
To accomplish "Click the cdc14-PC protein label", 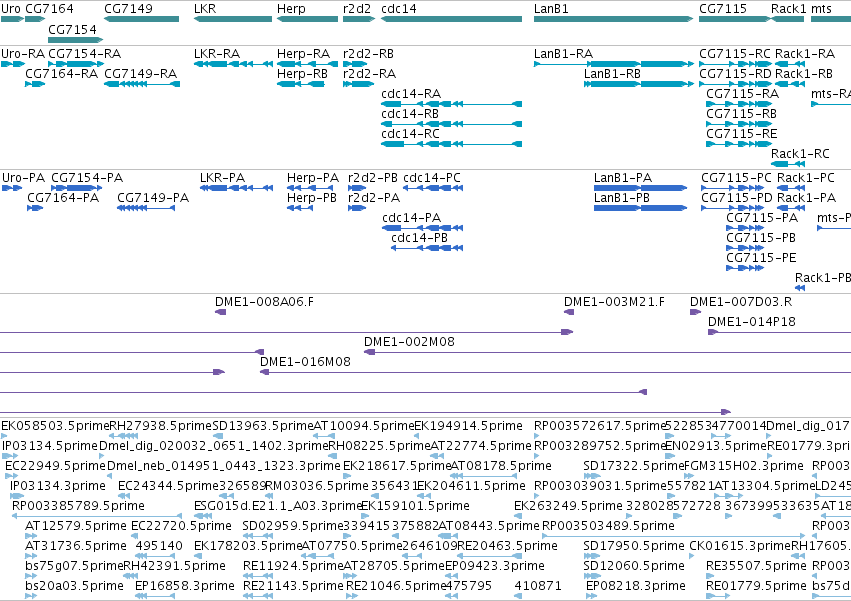I will pos(432,178).
